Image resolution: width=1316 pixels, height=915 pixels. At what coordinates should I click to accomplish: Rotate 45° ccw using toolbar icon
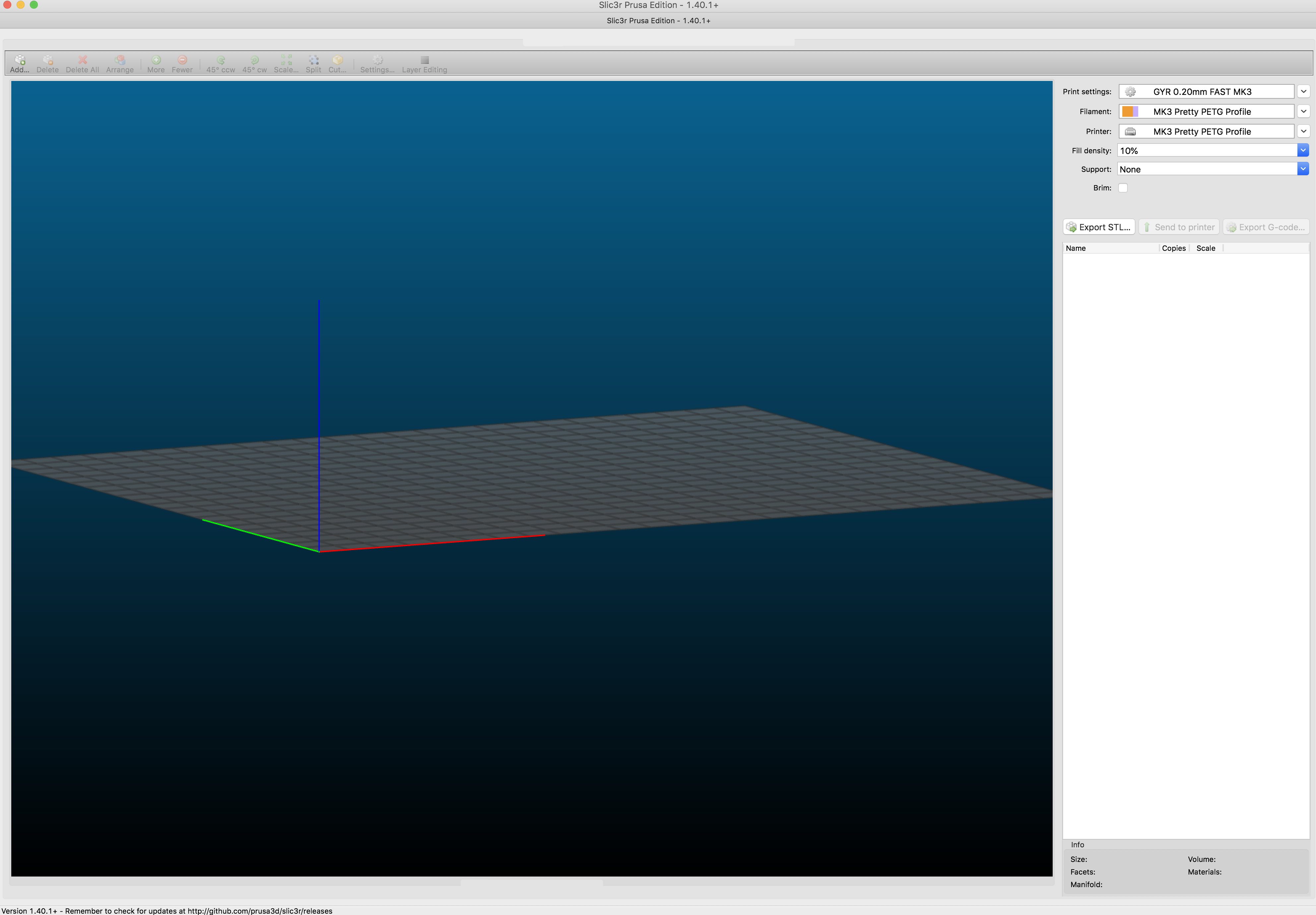(x=221, y=64)
